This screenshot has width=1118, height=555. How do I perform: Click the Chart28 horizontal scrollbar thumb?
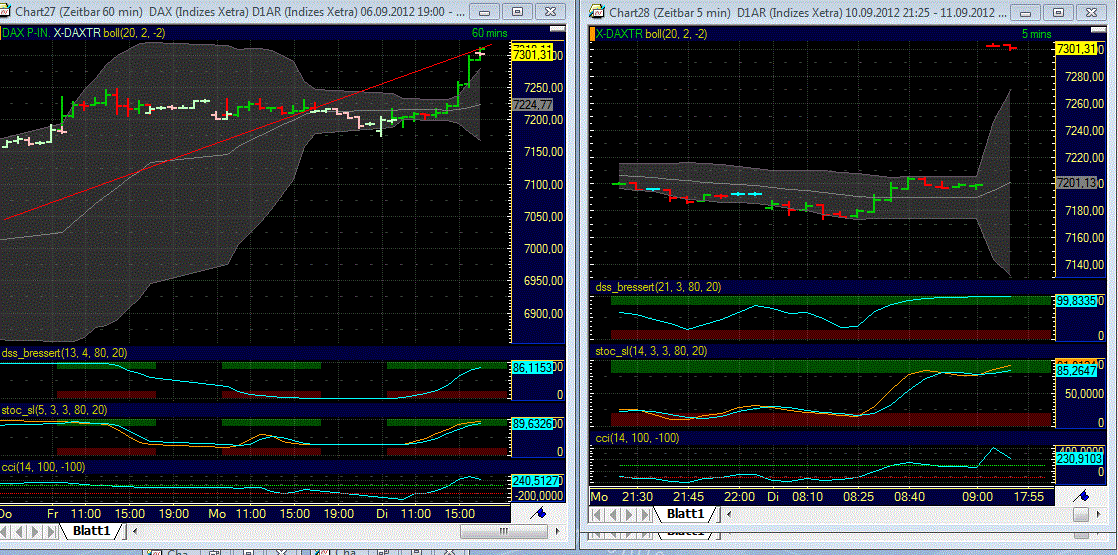coord(1083,514)
